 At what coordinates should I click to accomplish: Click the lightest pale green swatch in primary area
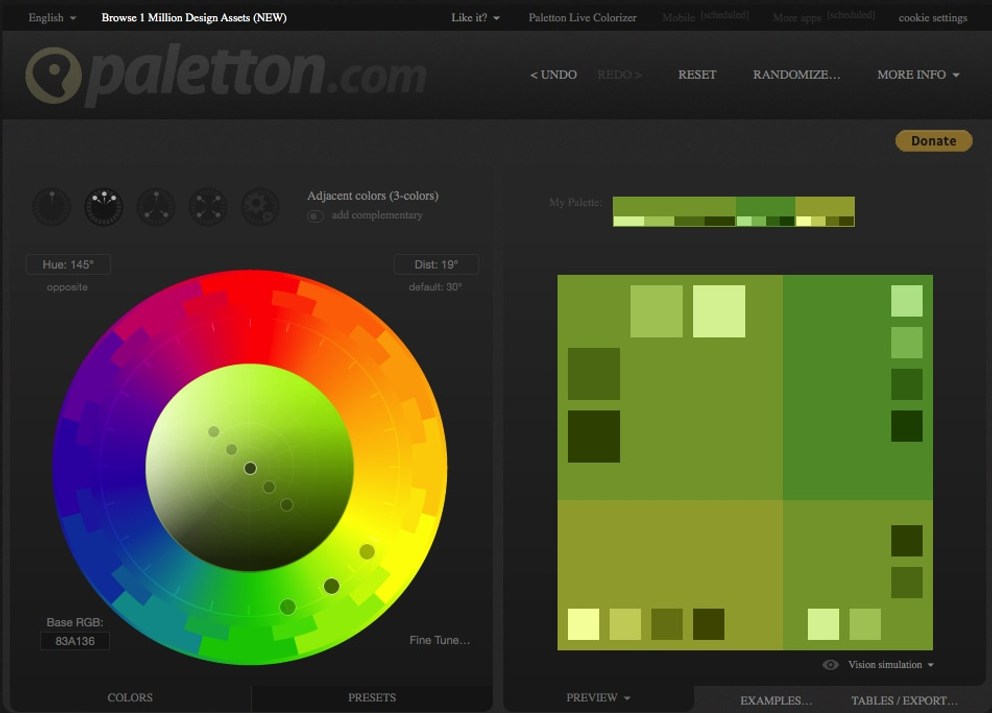719,311
